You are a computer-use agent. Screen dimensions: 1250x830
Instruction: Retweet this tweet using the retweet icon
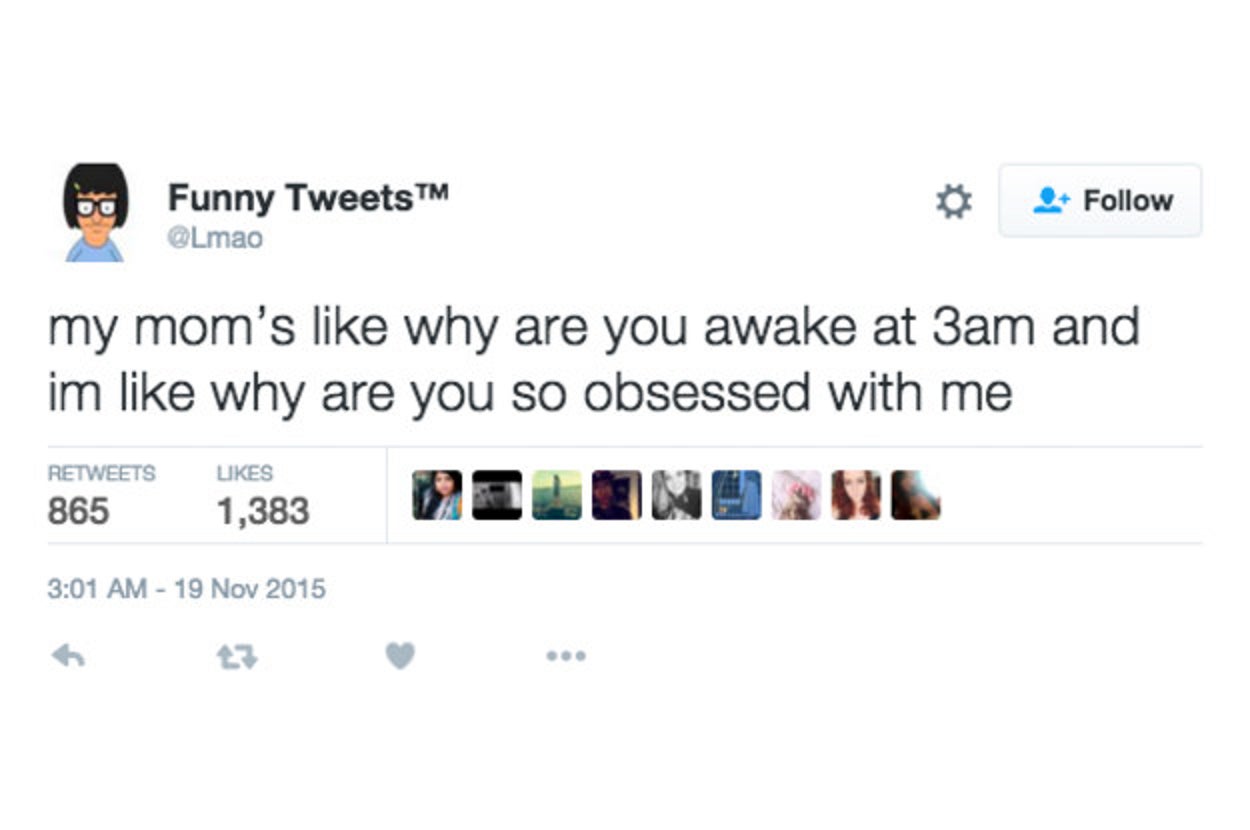click(x=236, y=656)
